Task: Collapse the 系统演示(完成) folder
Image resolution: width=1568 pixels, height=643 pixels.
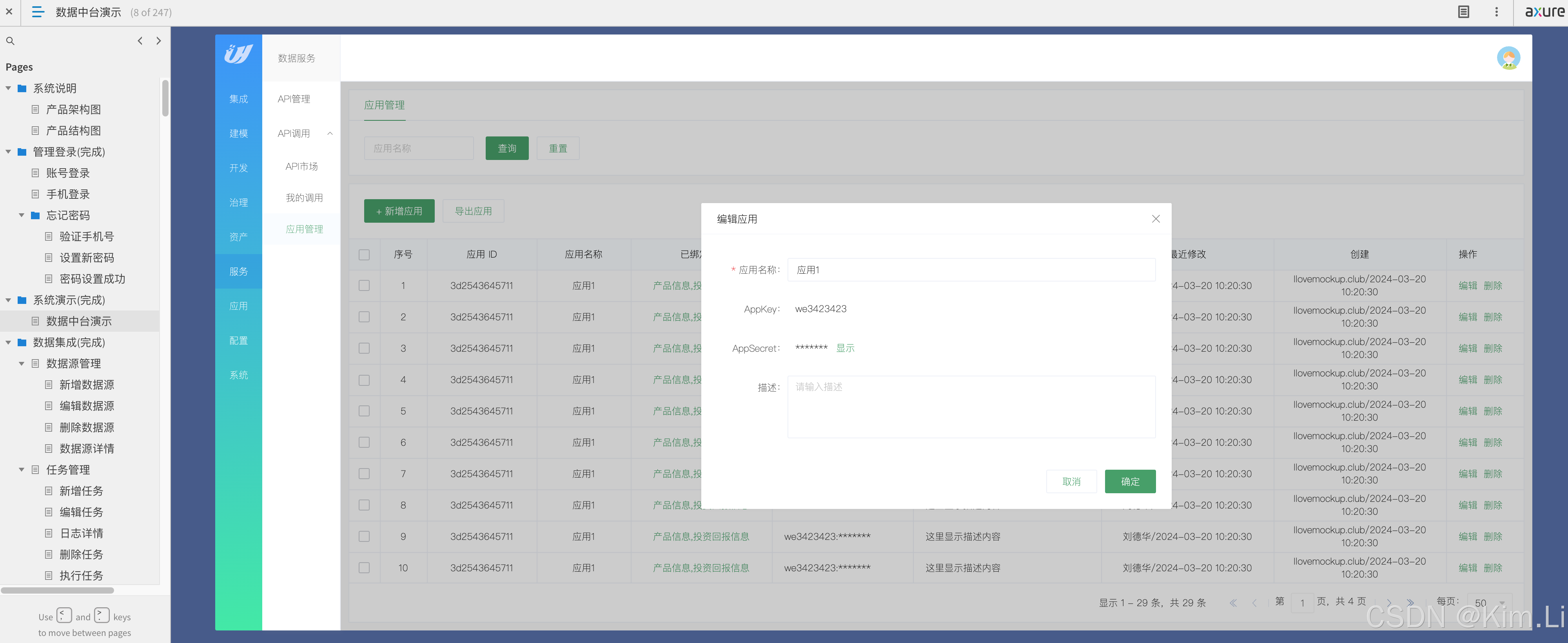Action: click(9, 300)
